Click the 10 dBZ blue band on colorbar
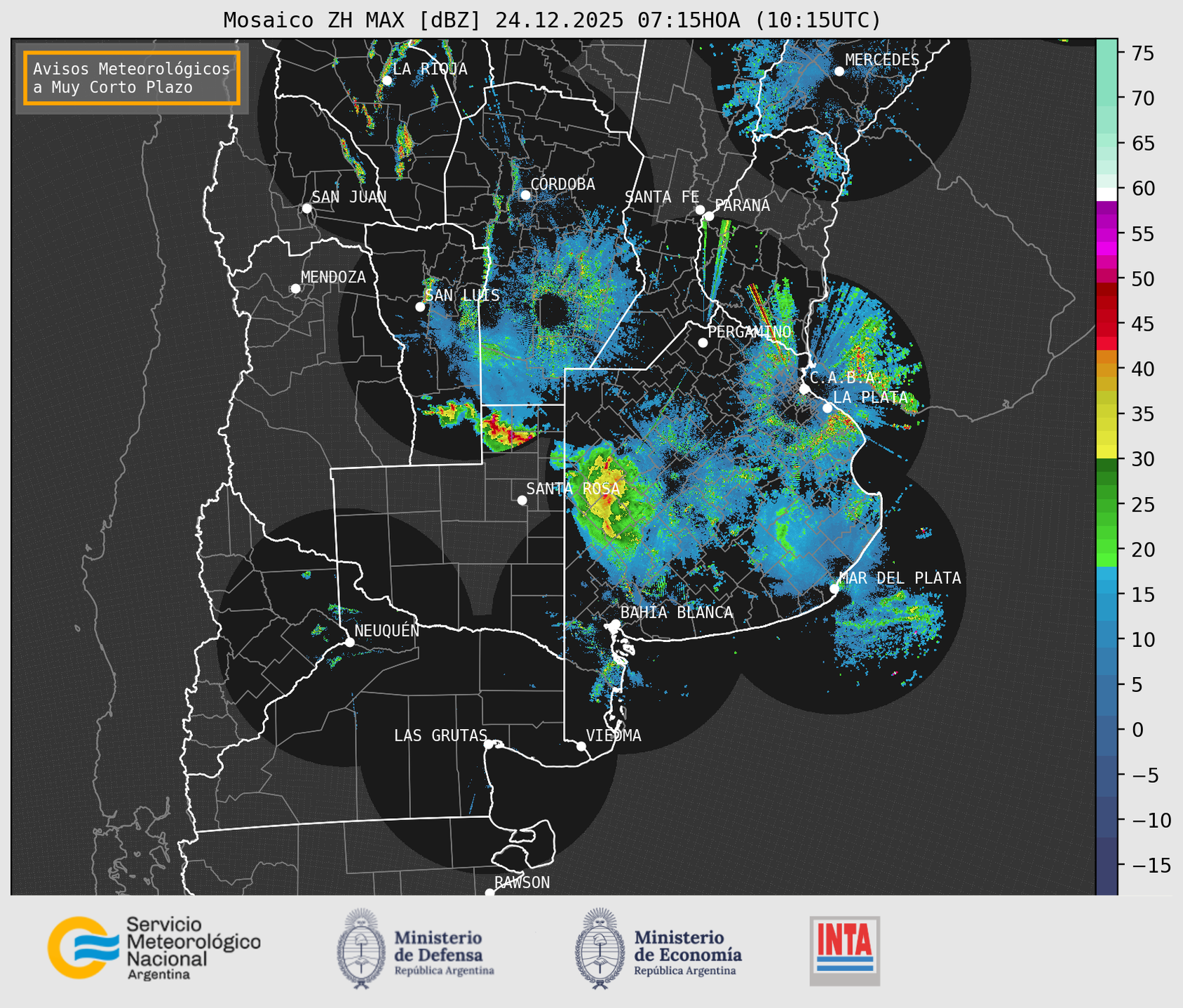This screenshot has width=1183, height=1008. pyautogui.click(x=1107, y=639)
